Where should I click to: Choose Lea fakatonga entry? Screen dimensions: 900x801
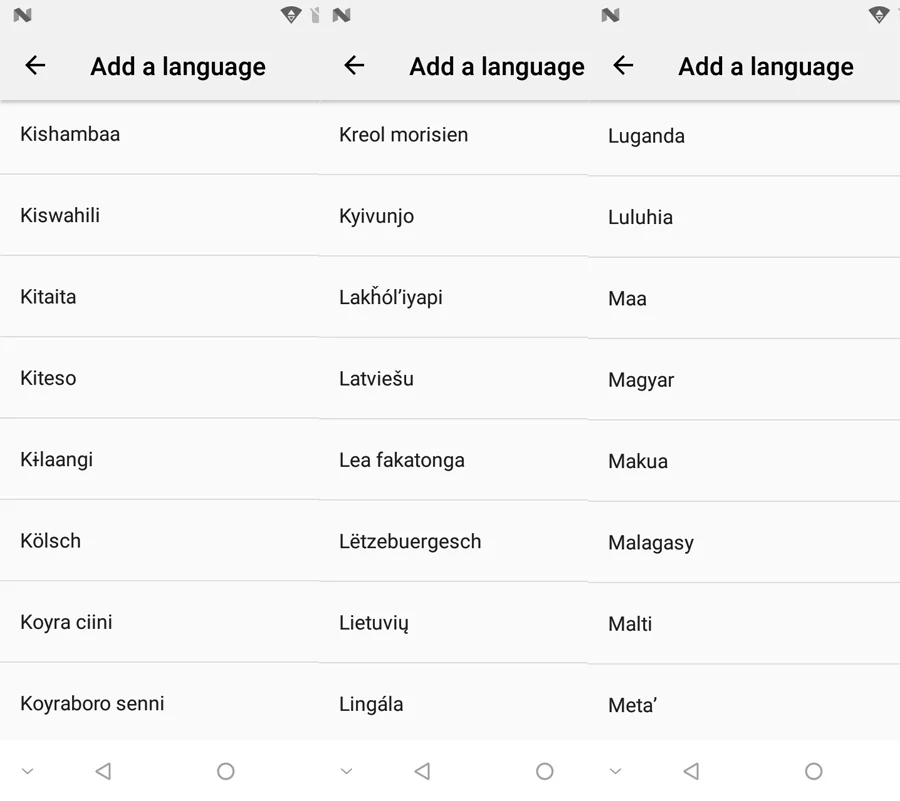coord(453,460)
